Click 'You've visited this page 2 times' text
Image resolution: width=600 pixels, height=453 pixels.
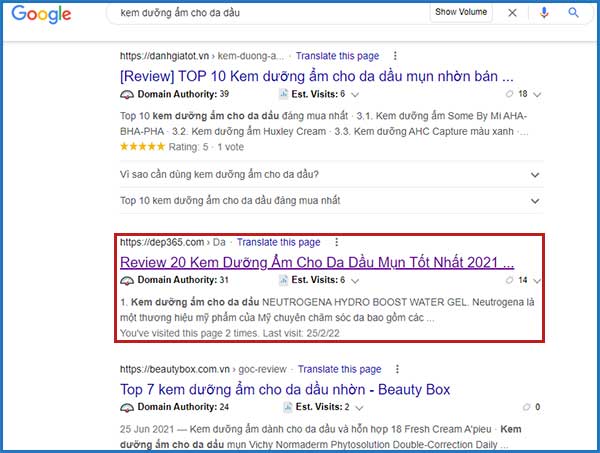pyautogui.click(x=189, y=333)
